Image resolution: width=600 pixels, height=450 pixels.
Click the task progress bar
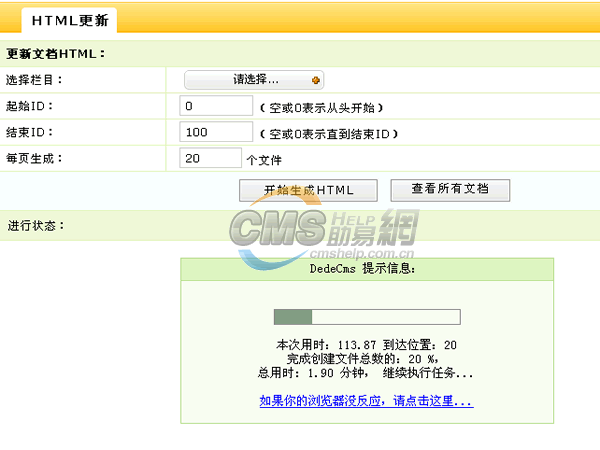(366, 317)
